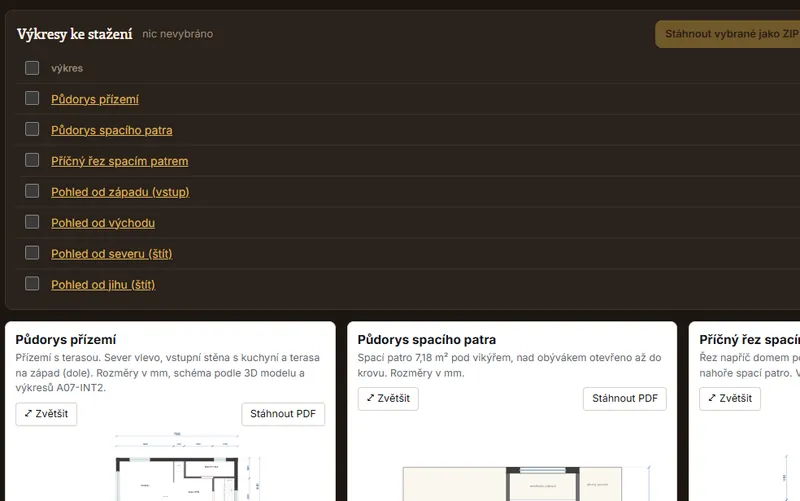Mark the Pohled od jihu (štít) checkbox
Screen dimensions: 800x501
tap(32, 284)
